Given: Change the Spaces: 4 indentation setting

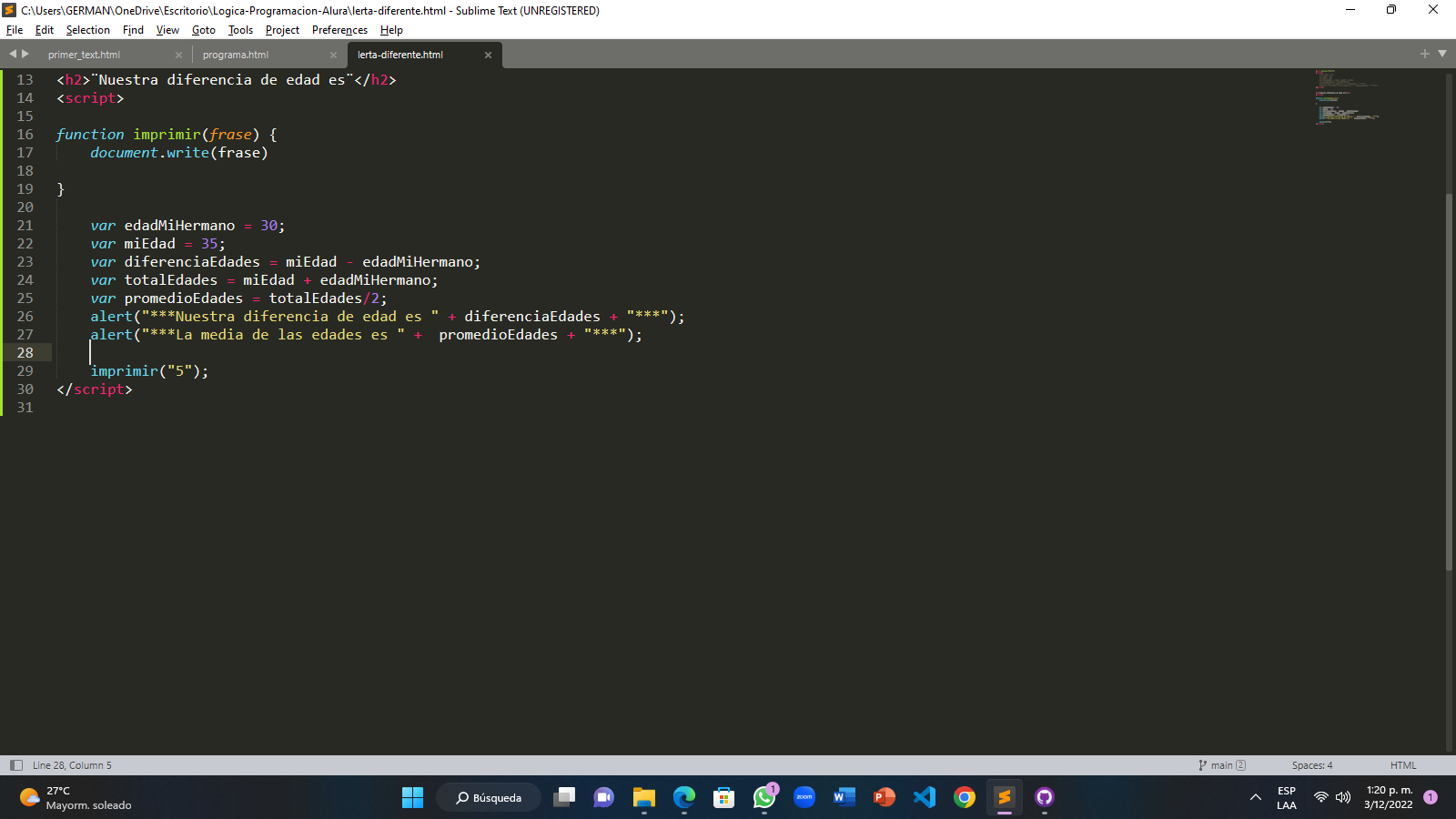Looking at the screenshot, I should point(1312,765).
